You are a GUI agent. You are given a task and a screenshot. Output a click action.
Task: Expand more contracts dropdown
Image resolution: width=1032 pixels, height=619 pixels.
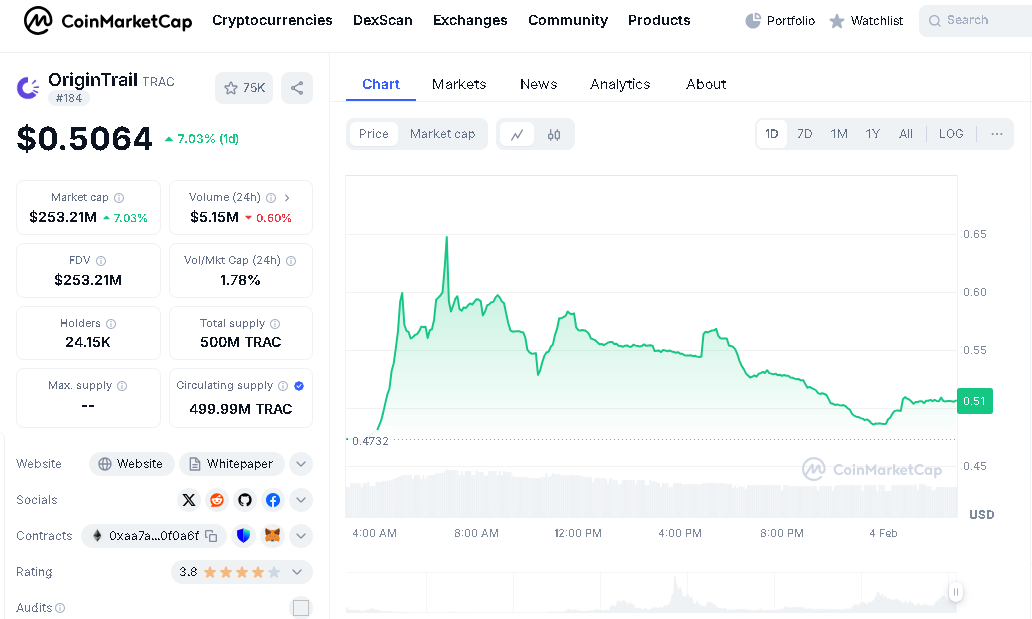click(x=301, y=536)
